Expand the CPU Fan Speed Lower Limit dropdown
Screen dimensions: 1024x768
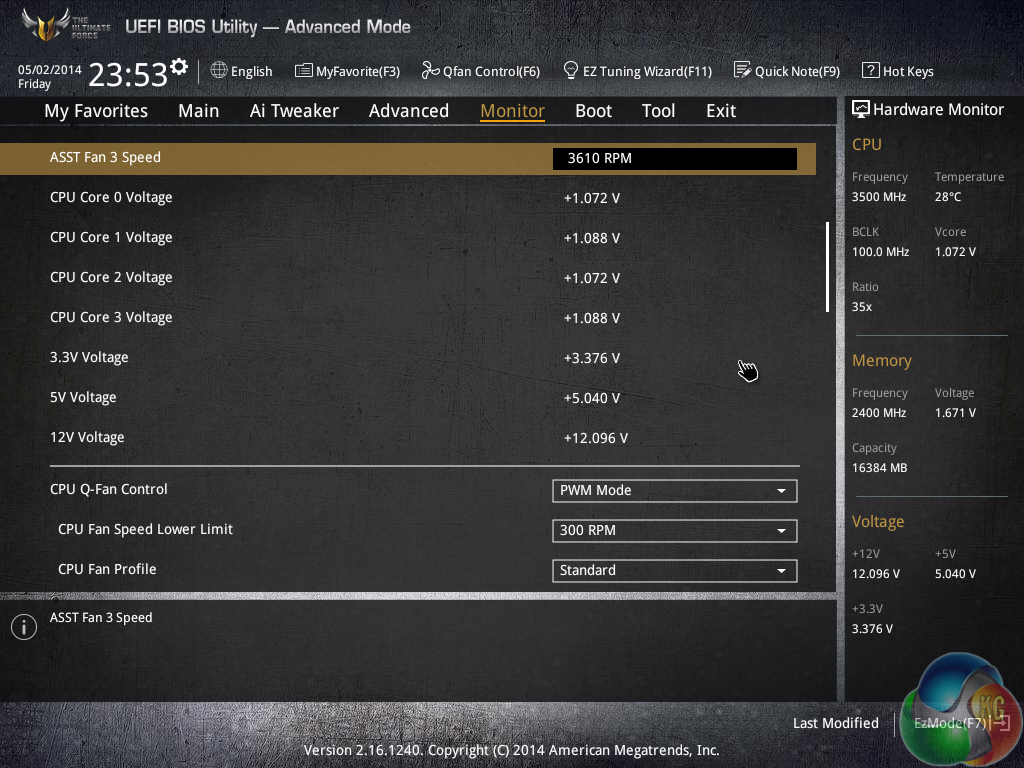[x=674, y=531]
